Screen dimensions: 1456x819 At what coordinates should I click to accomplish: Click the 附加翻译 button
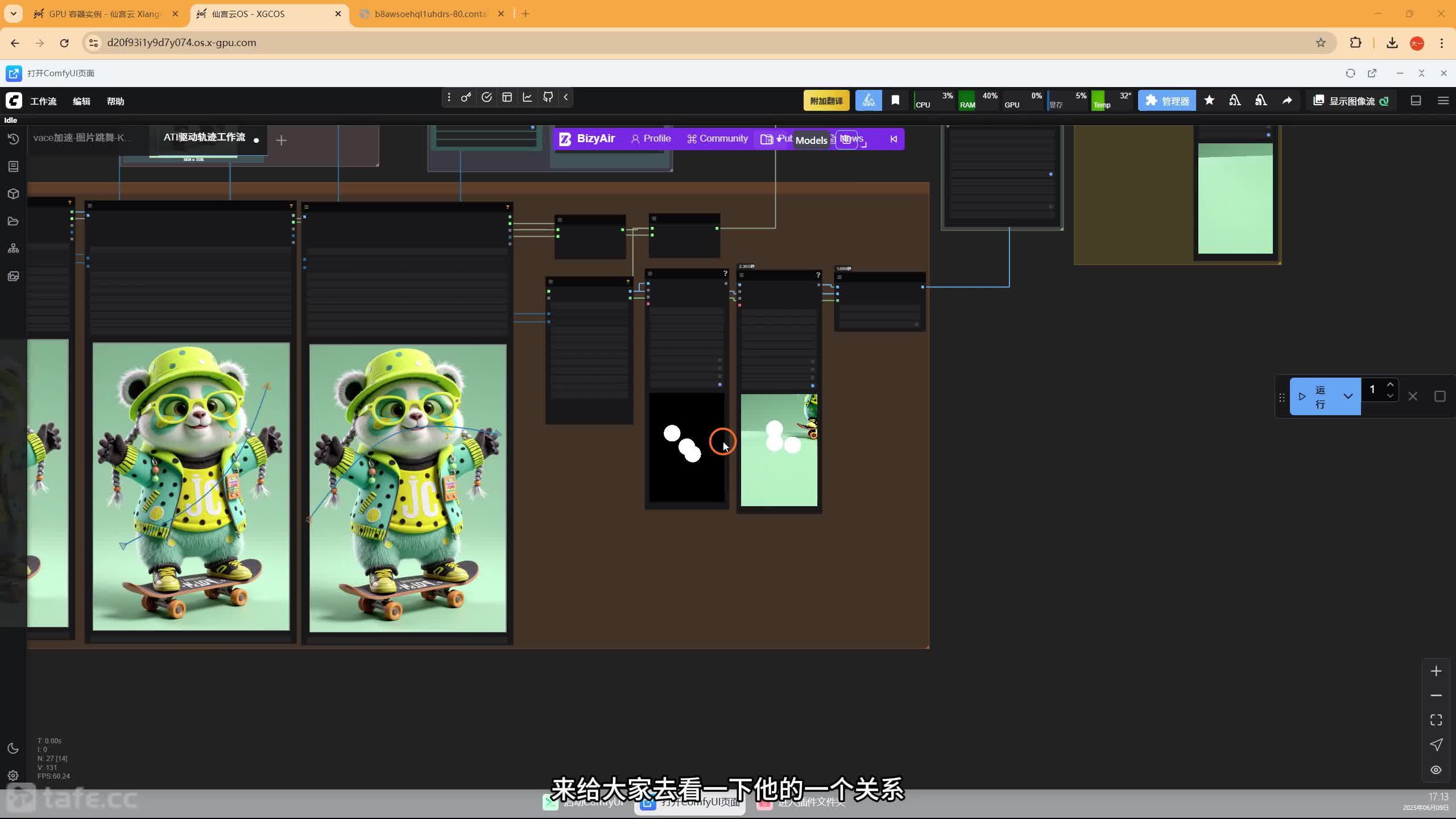pyautogui.click(x=826, y=101)
